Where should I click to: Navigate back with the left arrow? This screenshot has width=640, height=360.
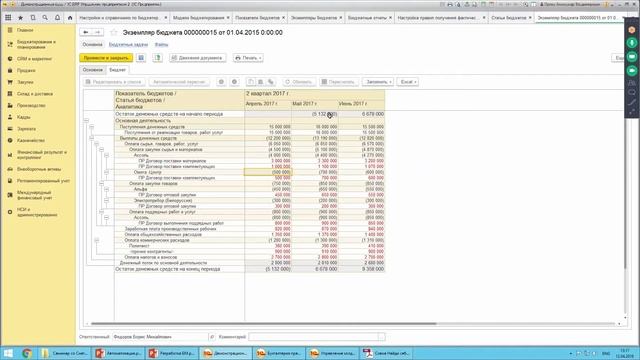click(x=86, y=32)
